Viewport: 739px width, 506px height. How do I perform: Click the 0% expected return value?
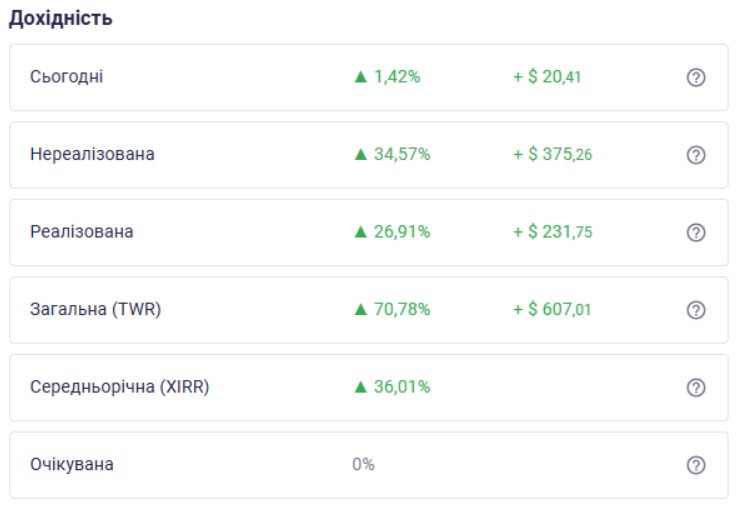tap(363, 465)
